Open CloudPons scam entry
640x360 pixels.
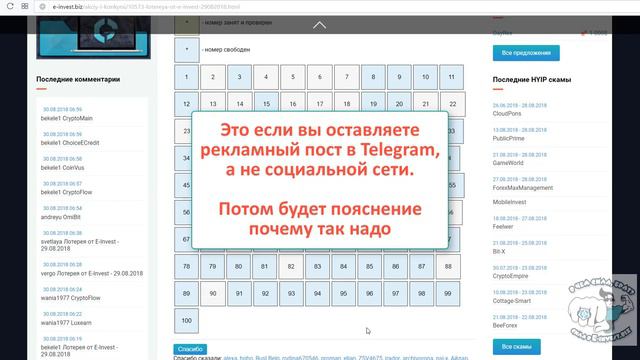[x=507, y=113]
